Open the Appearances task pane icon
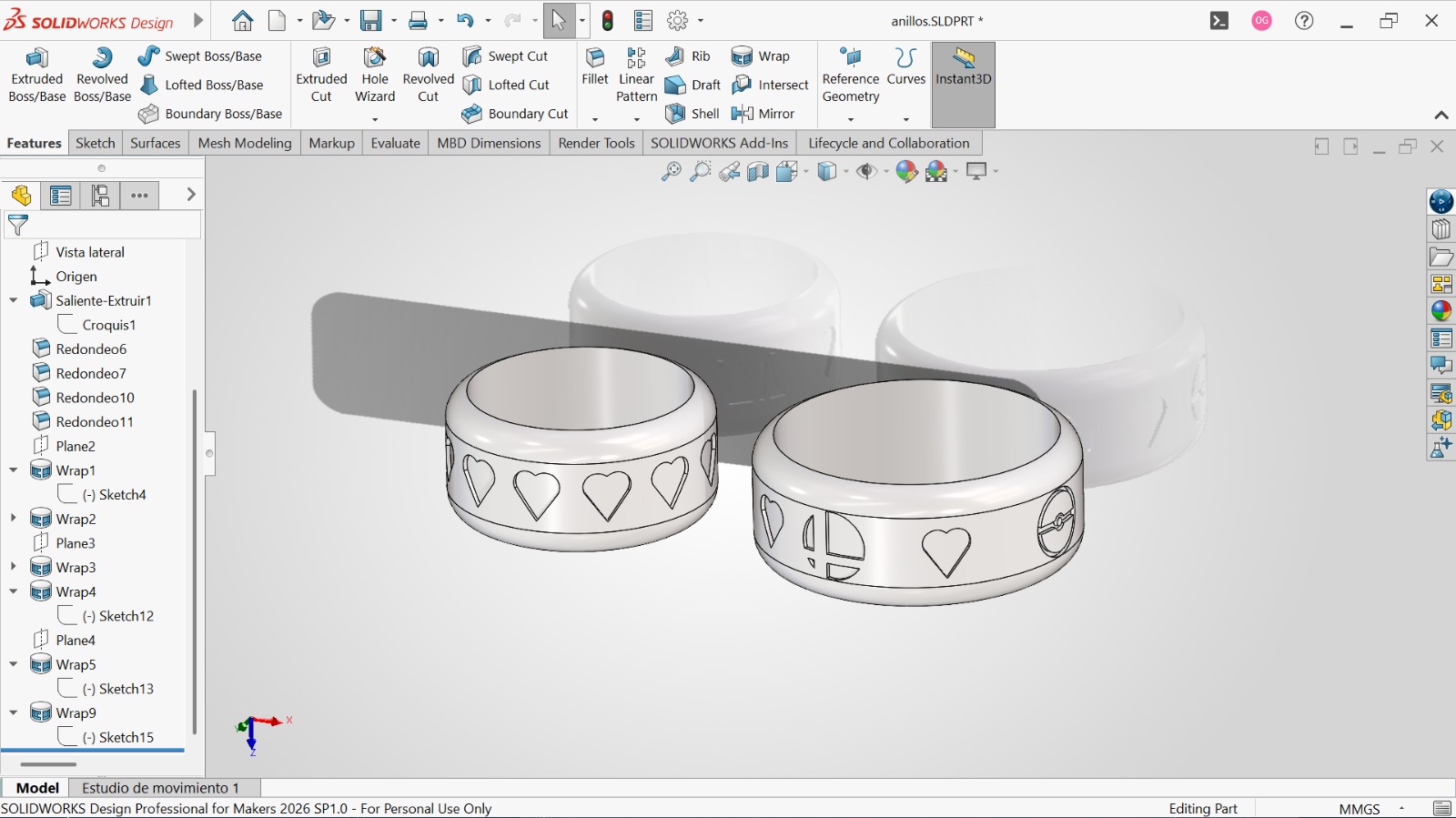 [1441, 311]
